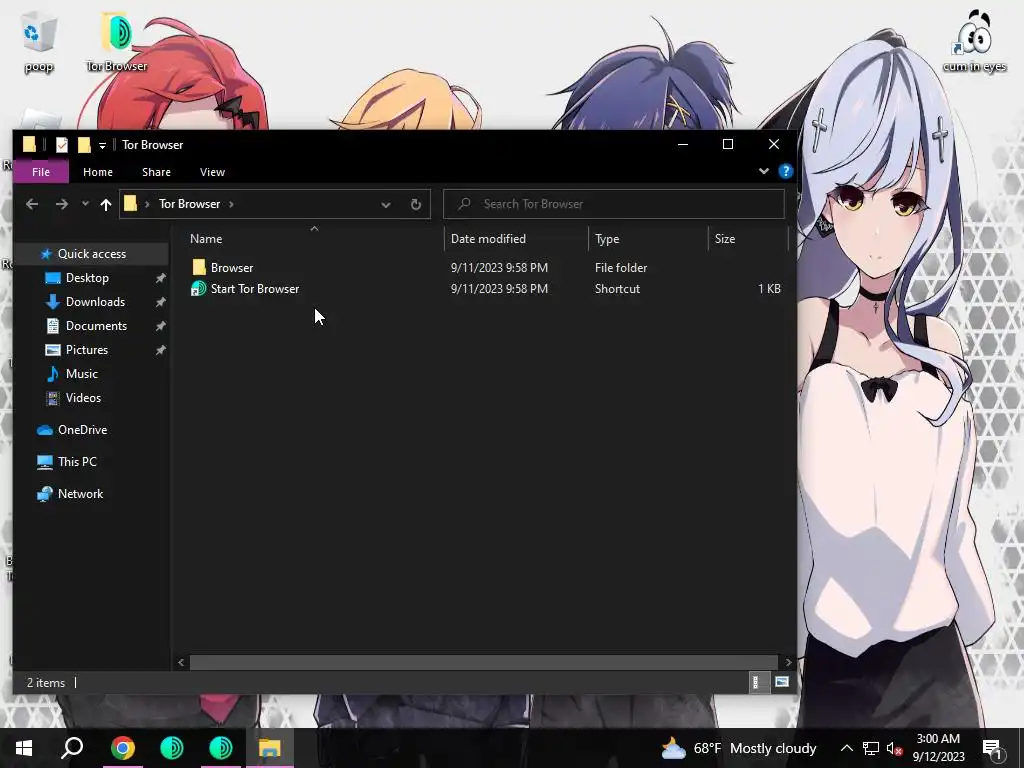Click the Tor Browser breadcrumb in address bar

point(189,204)
